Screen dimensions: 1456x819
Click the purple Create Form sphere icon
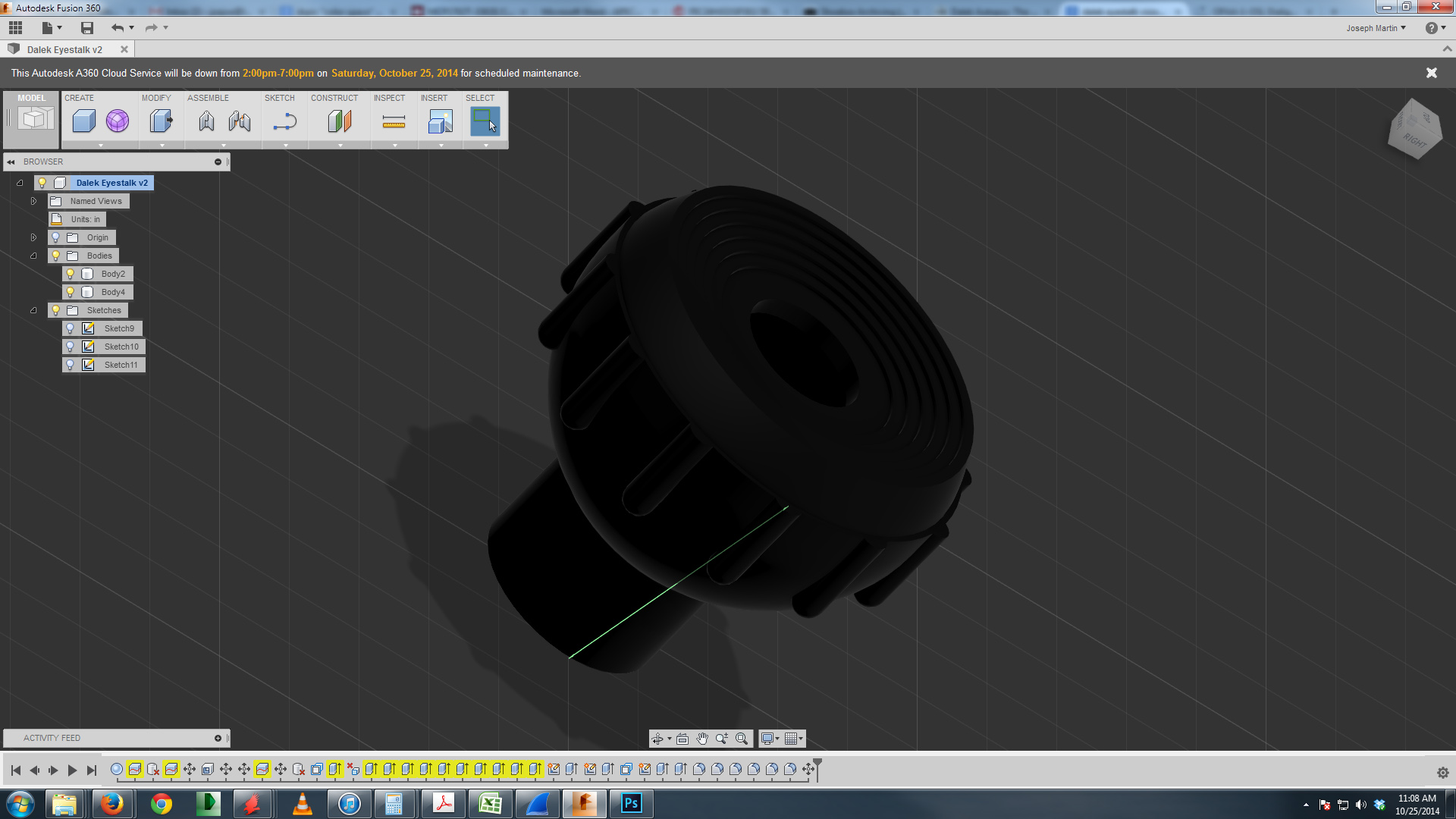point(118,121)
